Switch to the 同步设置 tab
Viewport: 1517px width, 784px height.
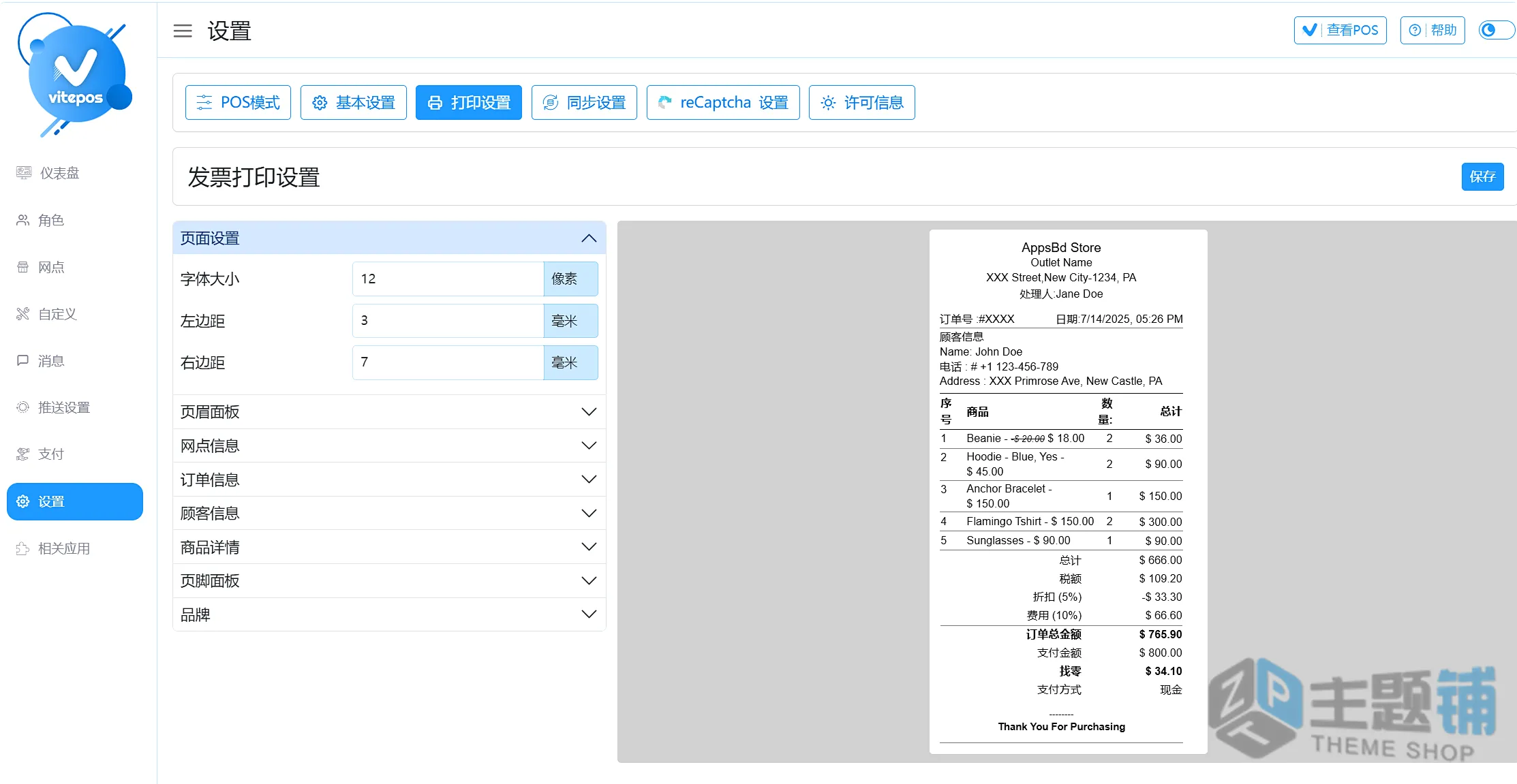pyautogui.click(x=584, y=102)
